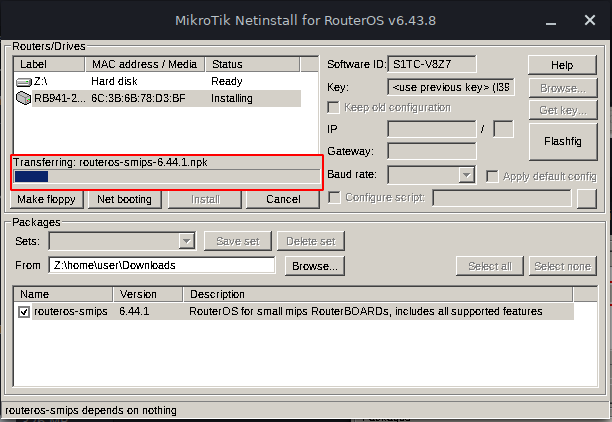The height and width of the screenshot is (422, 612).
Task: Select the Hard disk media cell
Action: (x=114, y=81)
